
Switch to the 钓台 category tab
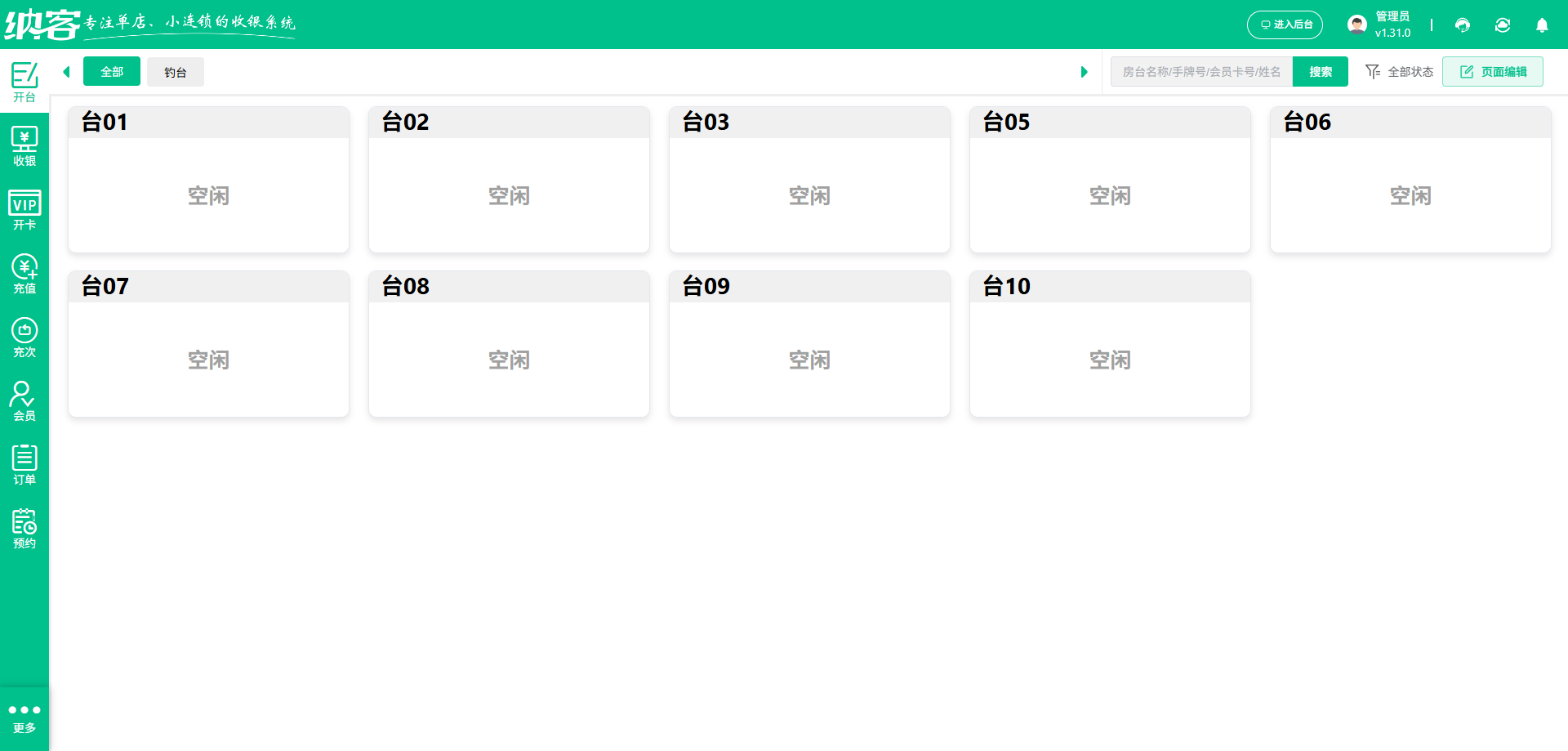click(x=176, y=72)
